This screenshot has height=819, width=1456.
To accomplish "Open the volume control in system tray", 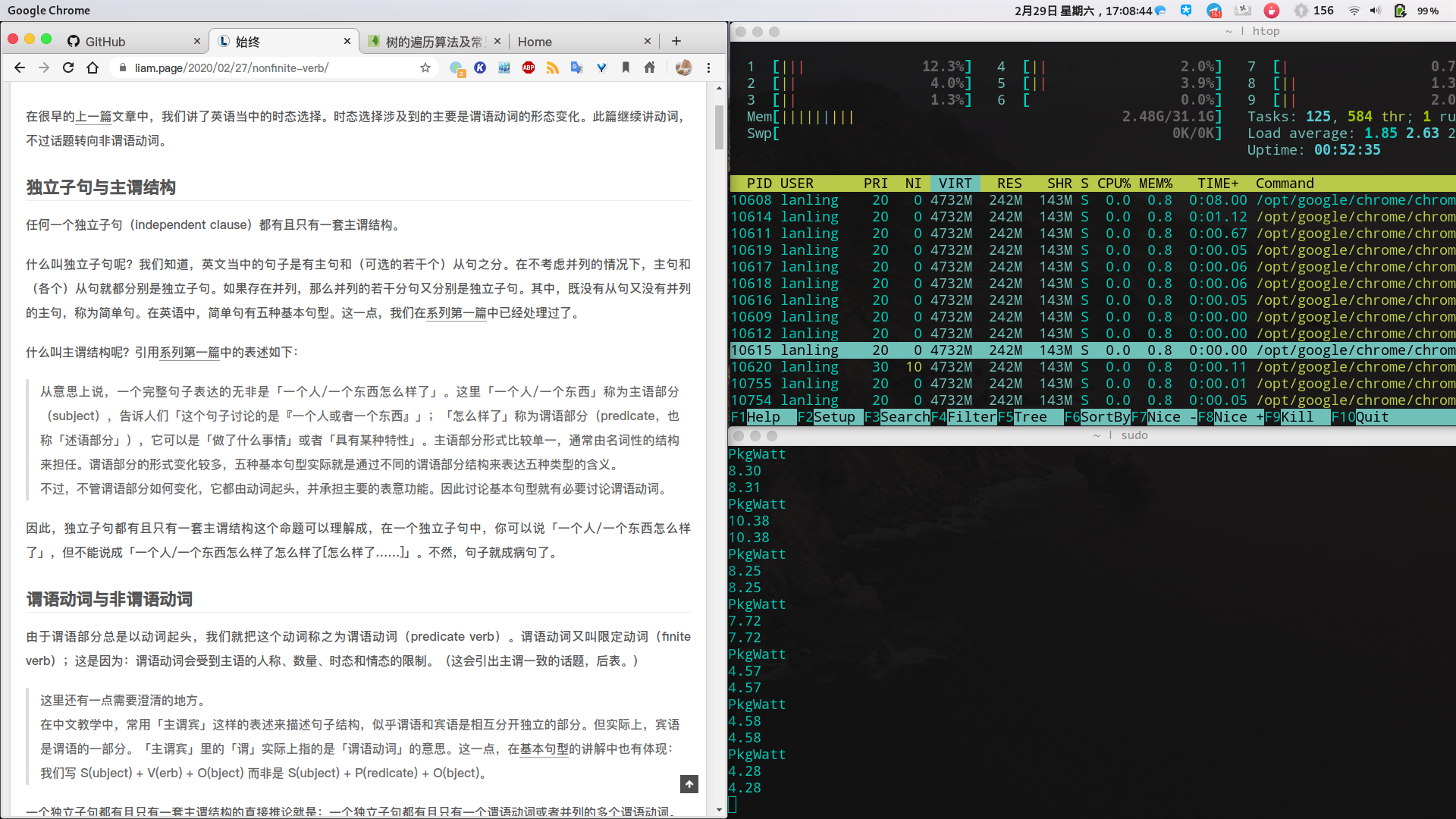I will pos(1376,11).
